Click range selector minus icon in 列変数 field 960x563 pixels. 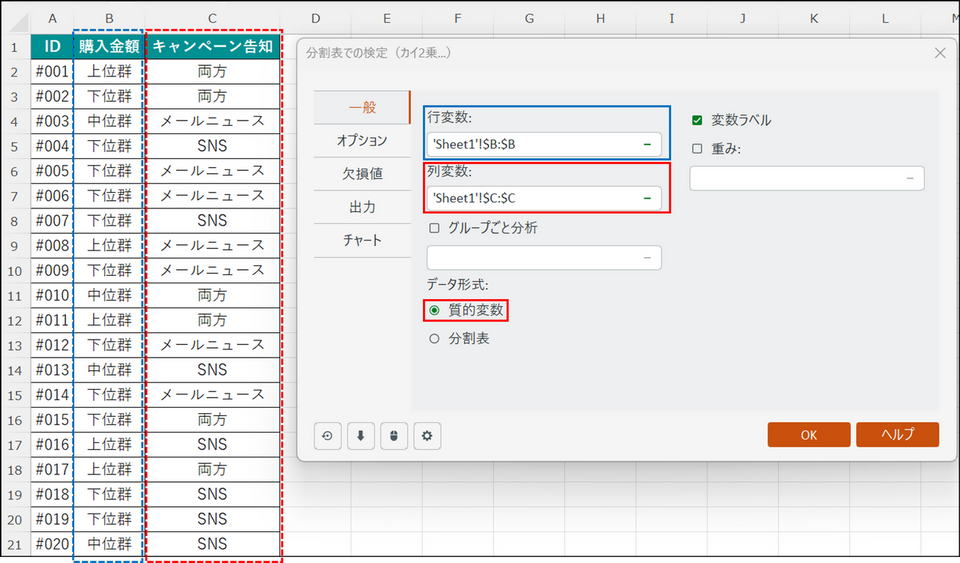tap(647, 198)
